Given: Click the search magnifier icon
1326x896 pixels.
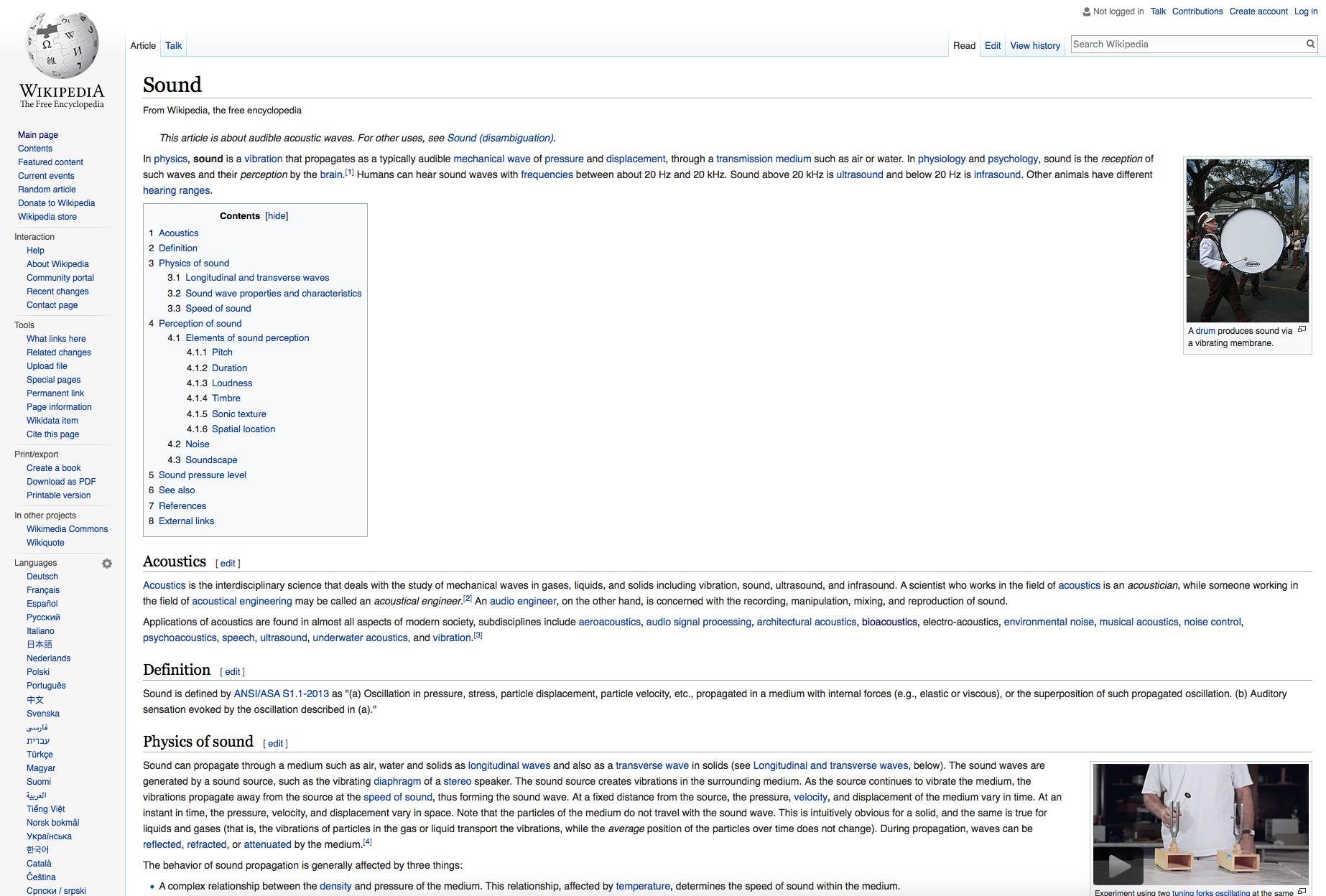Looking at the screenshot, I should tap(1311, 45).
